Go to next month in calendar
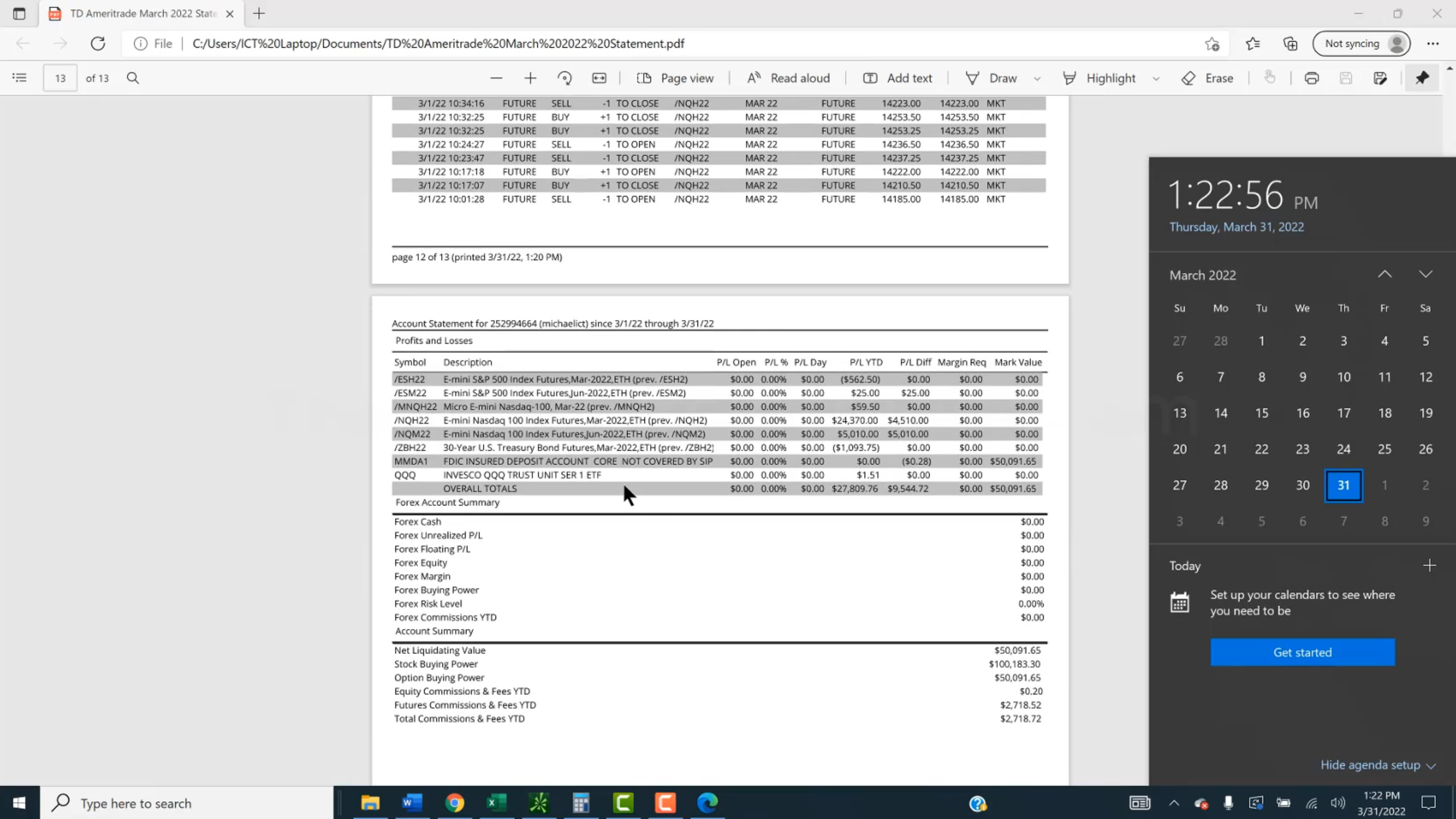The width and height of the screenshot is (1456, 819). (1426, 275)
